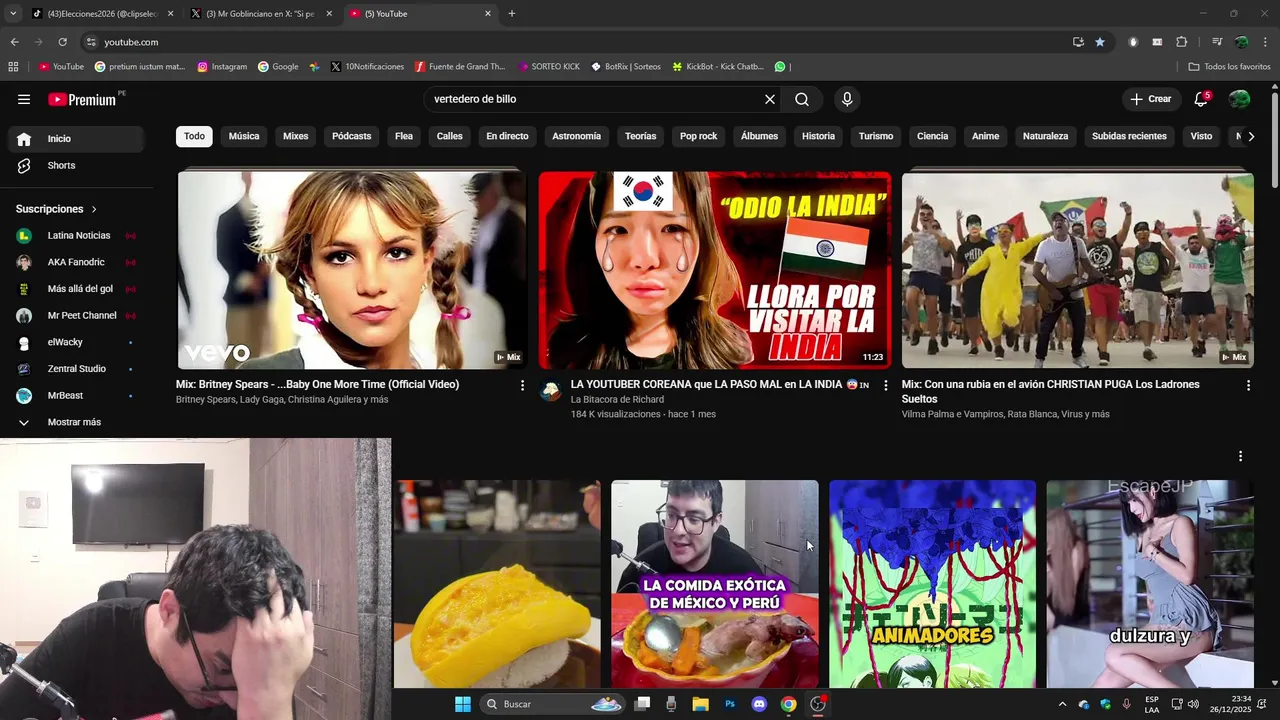The image size is (1280, 720).
Task: Select the En directo filter chip
Action: [507, 136]
